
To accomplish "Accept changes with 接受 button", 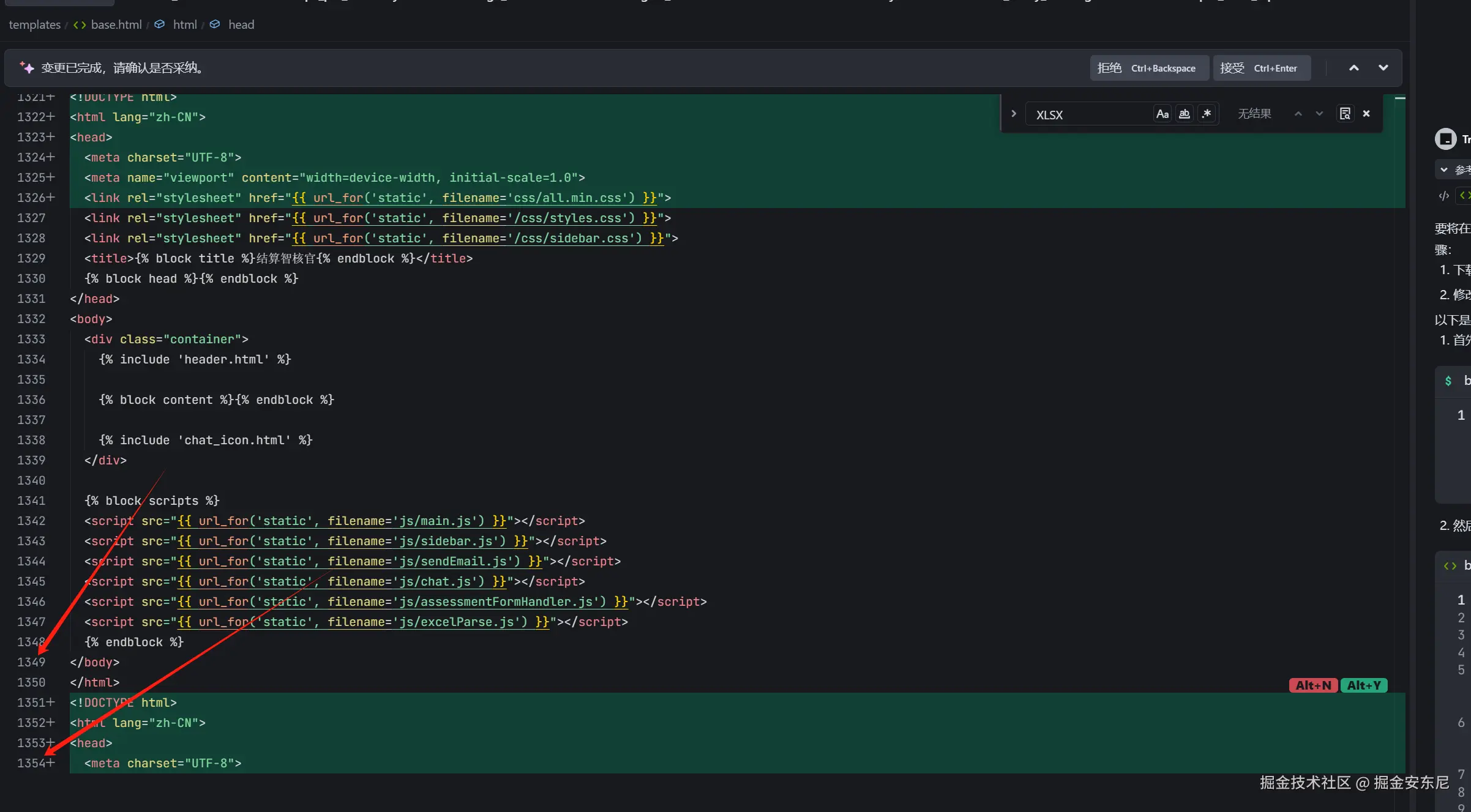I will [x=1261, y=68].
